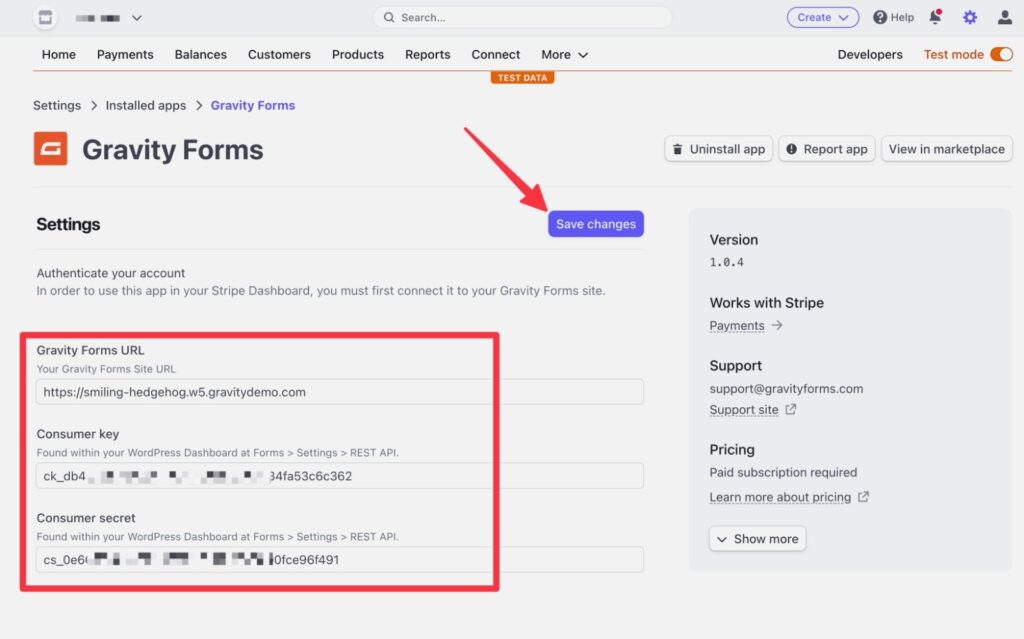Open your profile via the avatar icon
1024x639 pixels.
click(1003, 17)
